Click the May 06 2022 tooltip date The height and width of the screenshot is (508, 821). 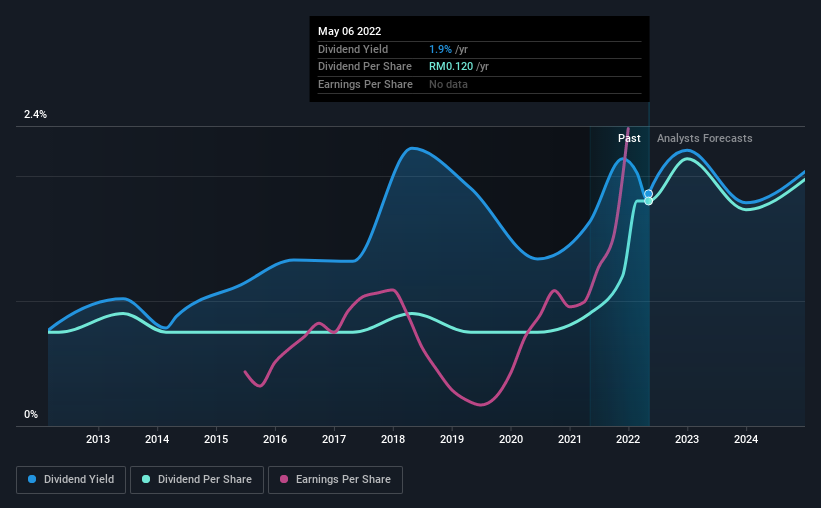coord(349,31)
